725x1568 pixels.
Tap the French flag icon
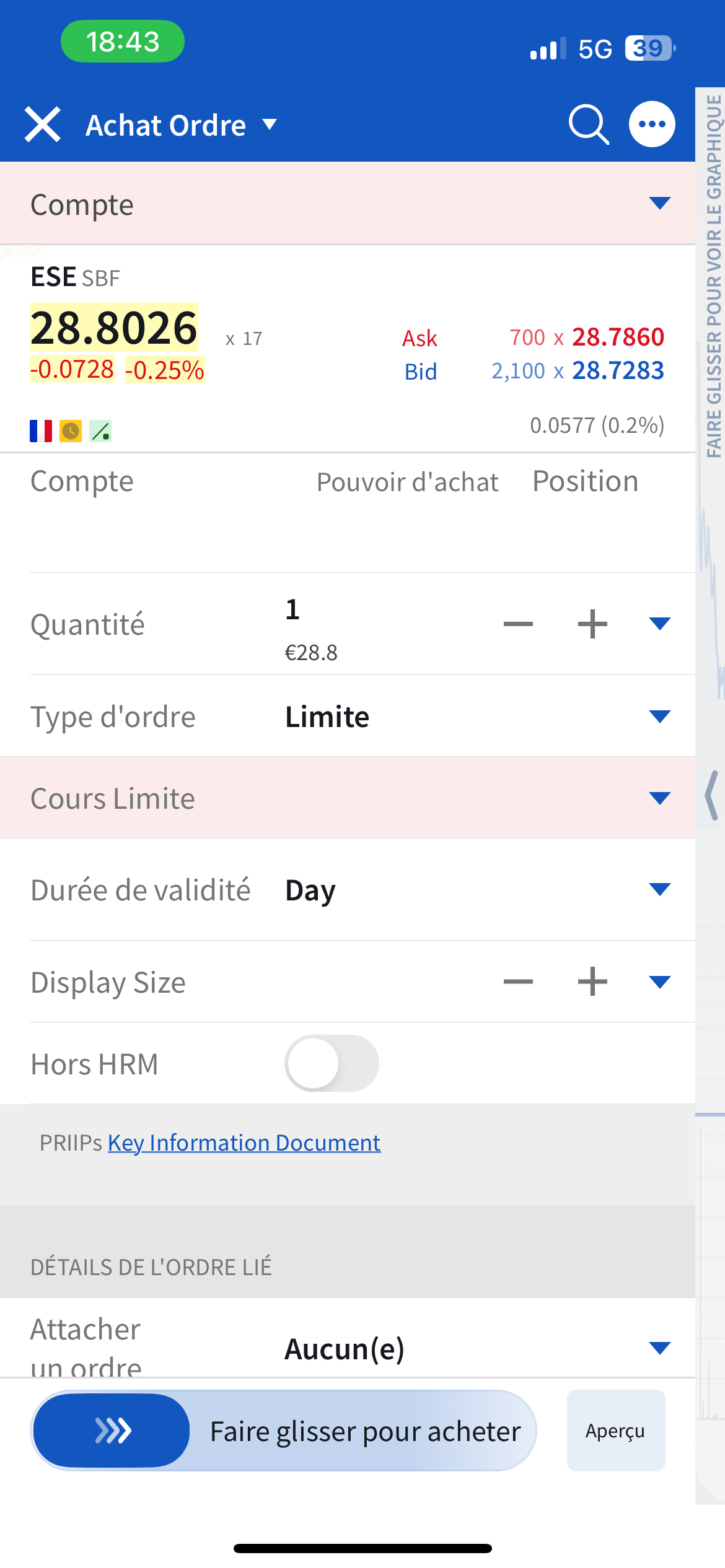[41, 431]
